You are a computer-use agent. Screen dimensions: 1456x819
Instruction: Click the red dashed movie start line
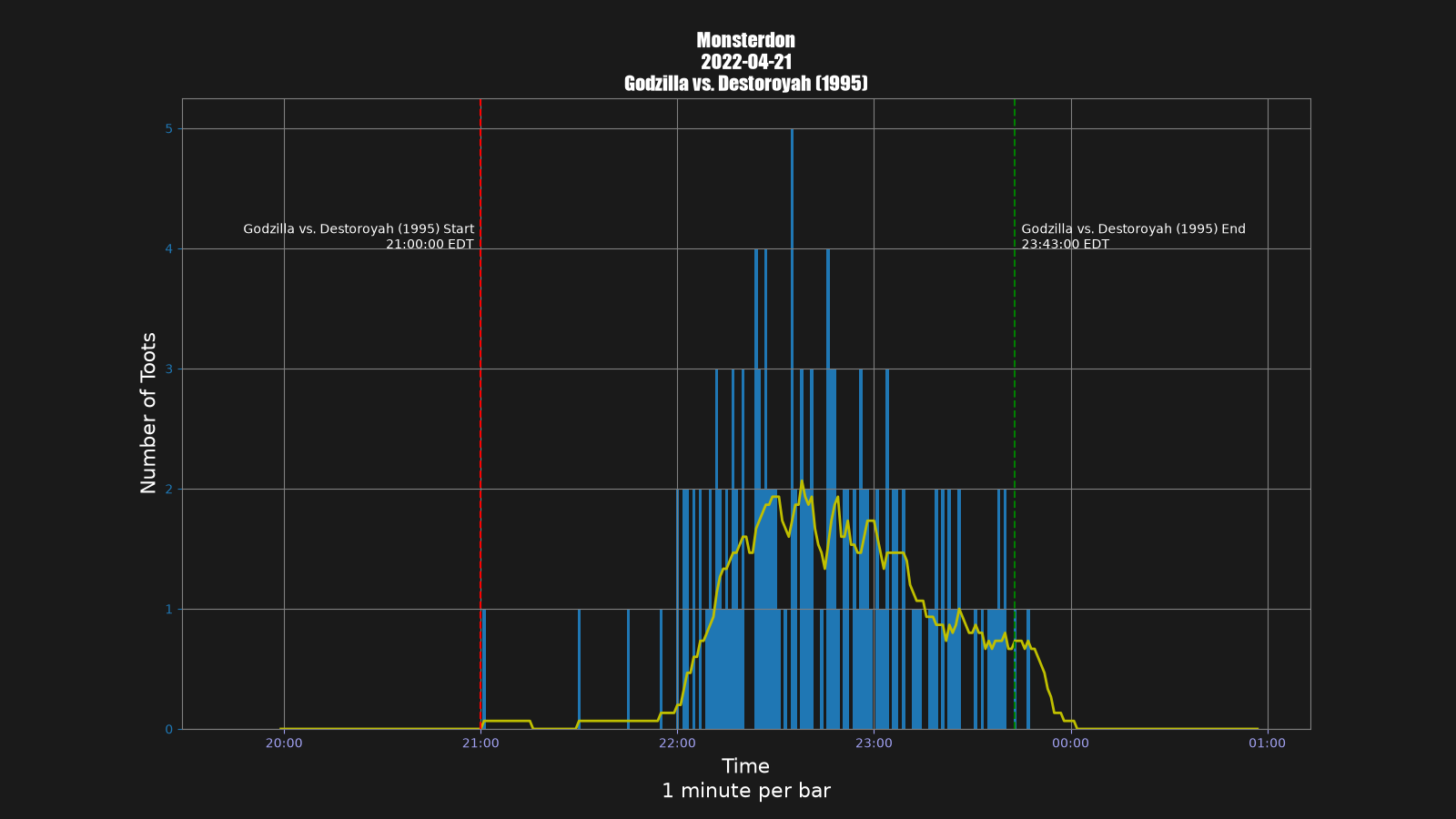click(x=480, y=414)
